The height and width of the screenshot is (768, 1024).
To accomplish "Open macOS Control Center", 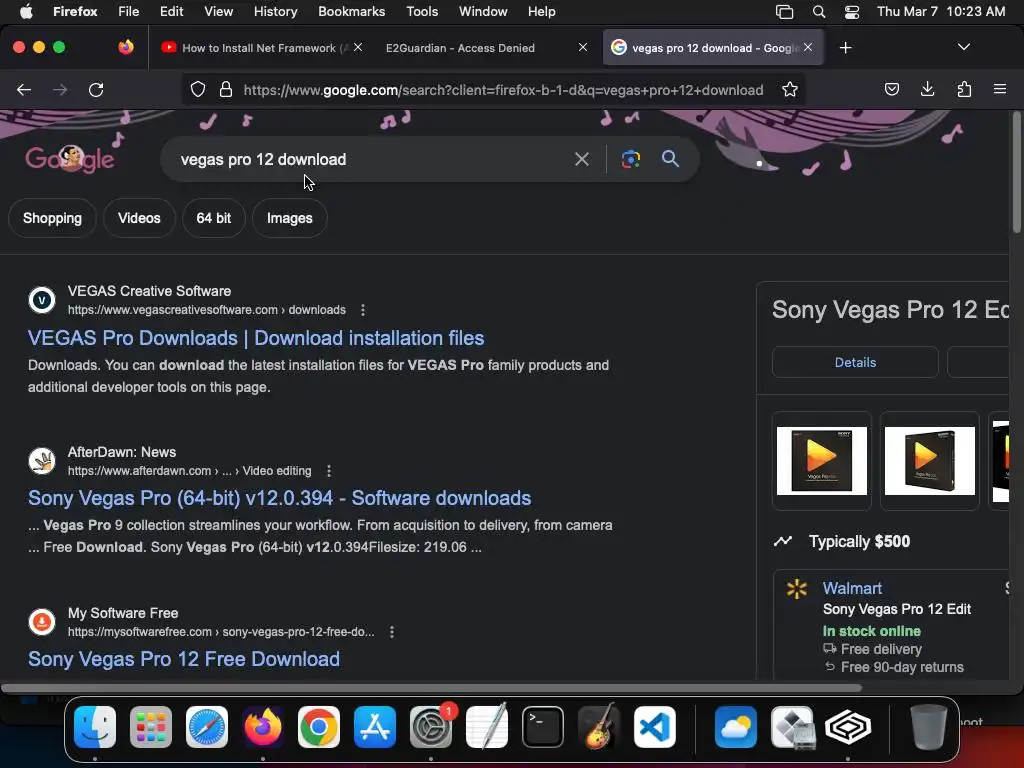I will 852,12.
